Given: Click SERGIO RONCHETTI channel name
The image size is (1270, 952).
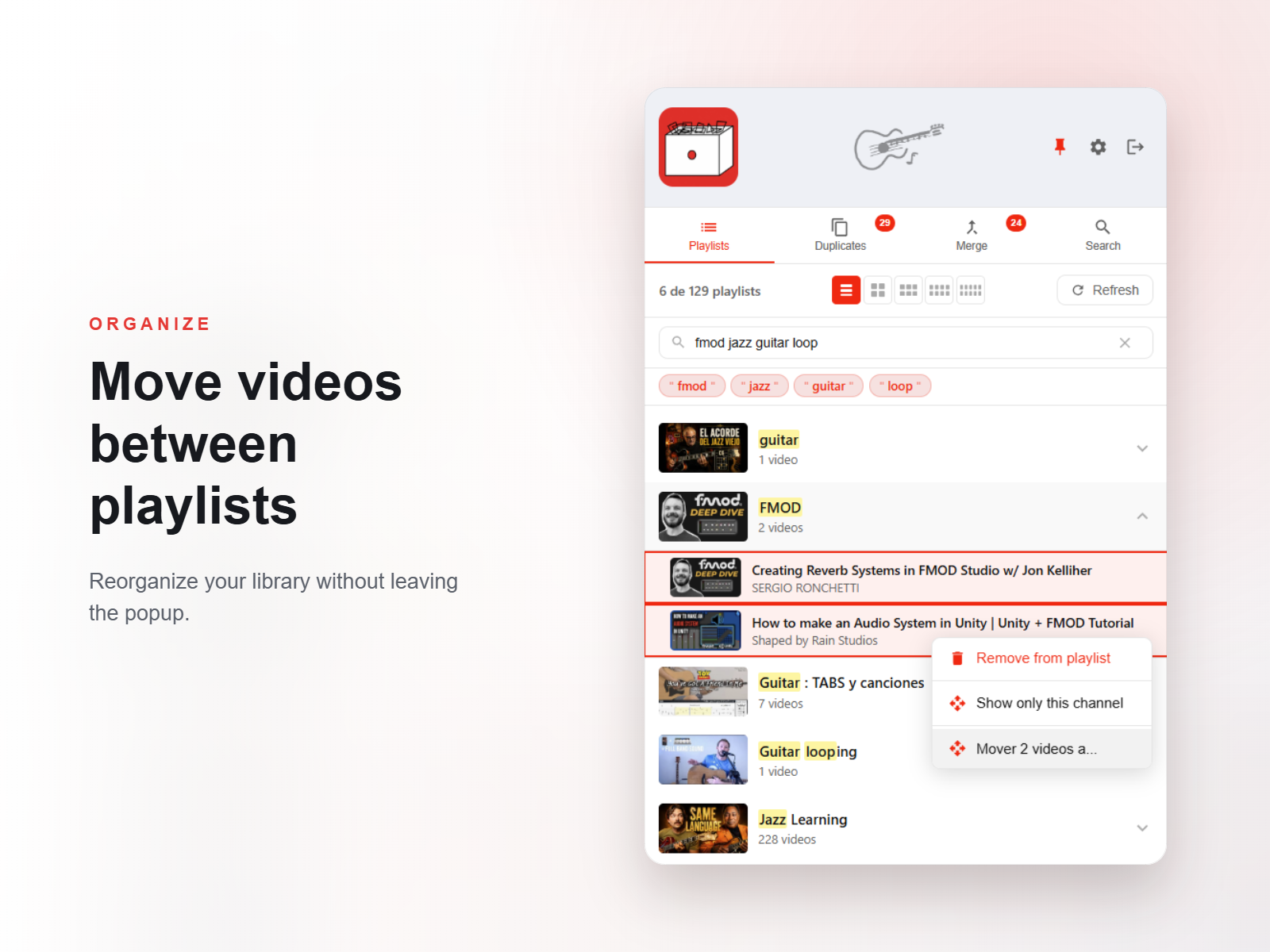Looking at the screenshot, I should click(x=806, y=588).
